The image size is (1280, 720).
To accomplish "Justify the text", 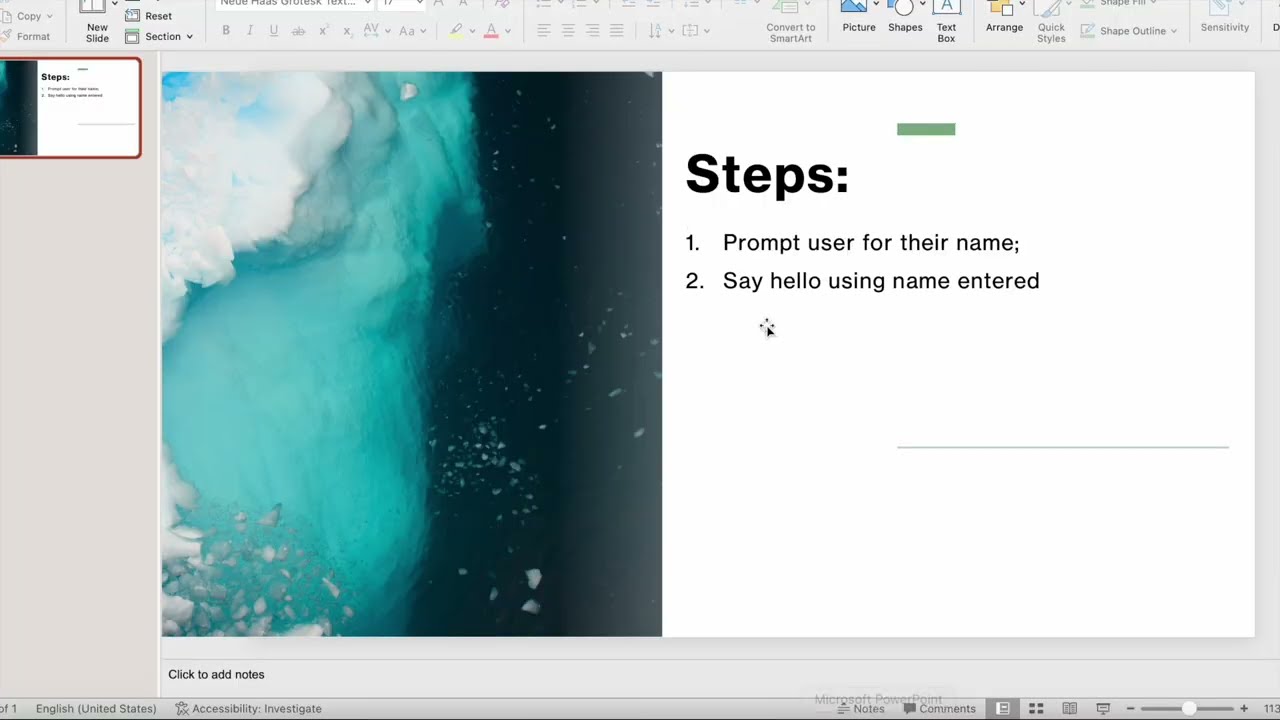I will tap(616, 31).
